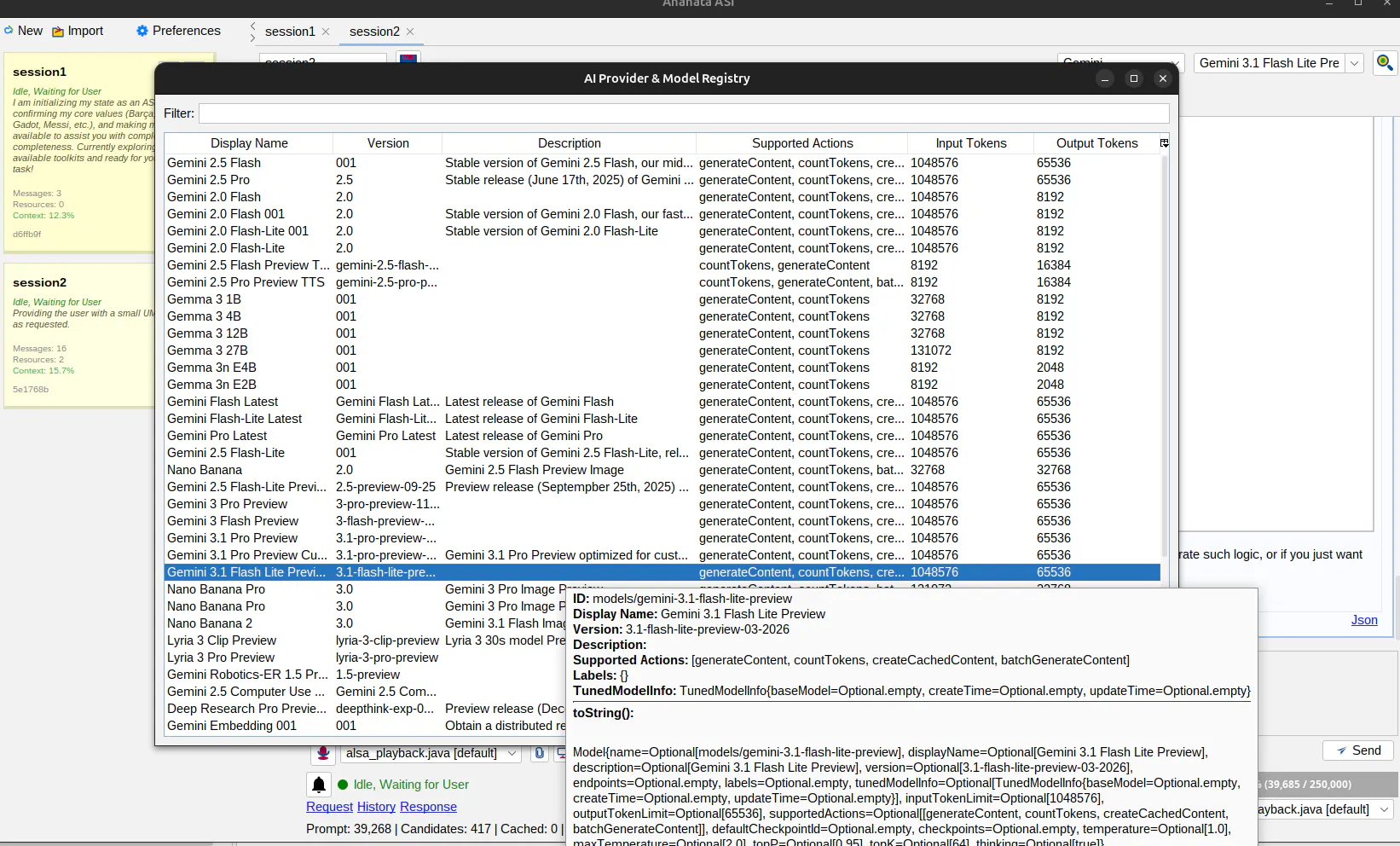The width and height of the screenshot is (1400, 846).
Task: Select the Gemini 2.5 Computer Use row
Action: [365, 692]
